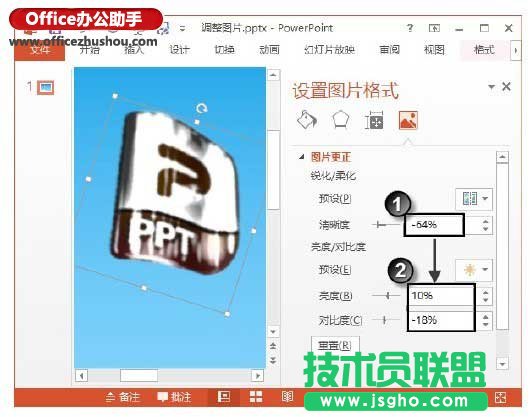Open the Help question mark icon
531x417 pixels.
coord(410,28)
